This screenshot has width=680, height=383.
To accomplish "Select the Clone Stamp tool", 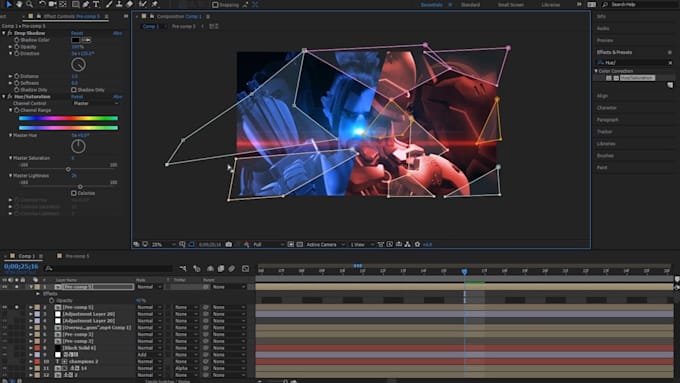I will coord(119,4).
